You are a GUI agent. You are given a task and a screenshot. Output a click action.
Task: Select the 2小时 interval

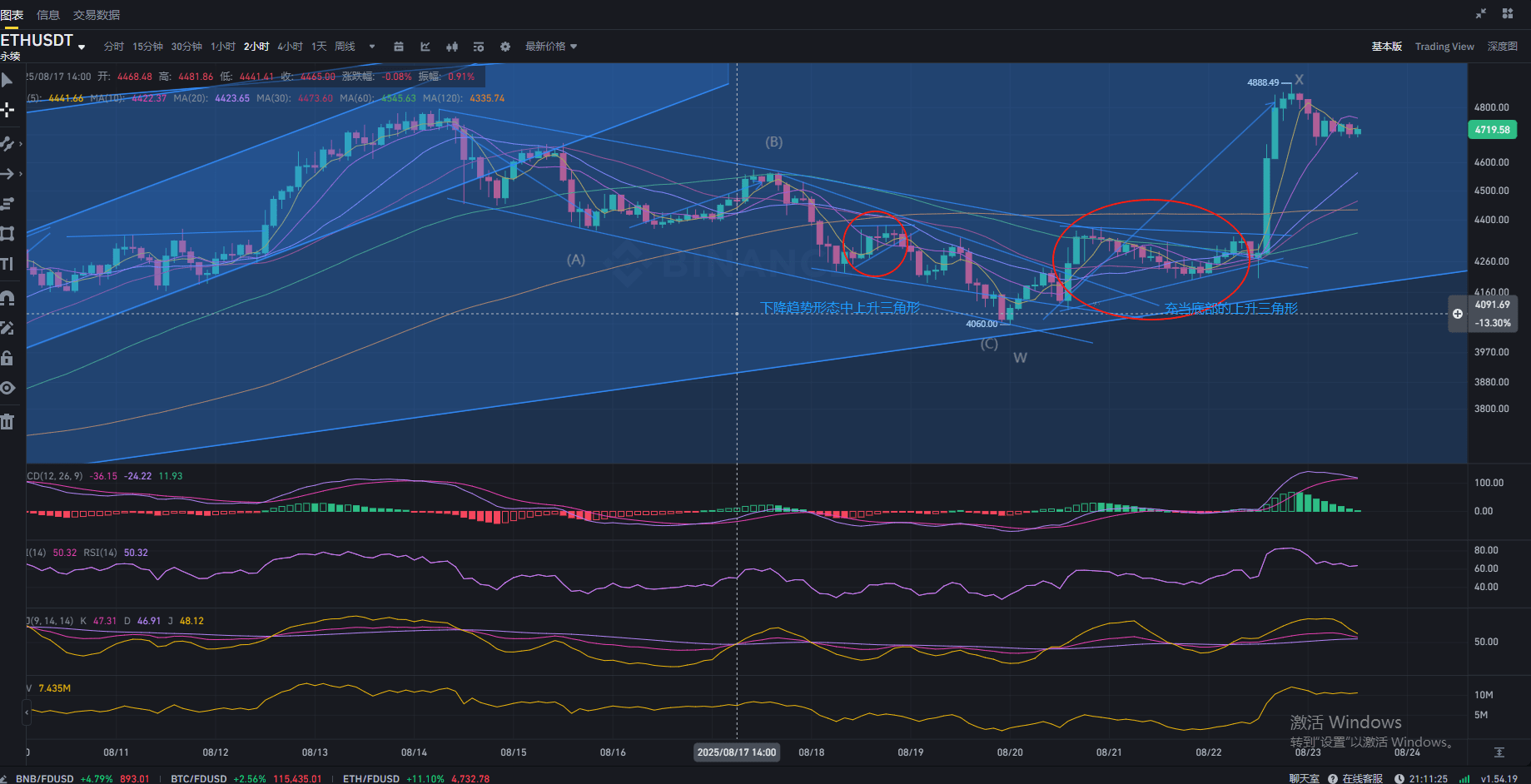[x=256, y=47]
